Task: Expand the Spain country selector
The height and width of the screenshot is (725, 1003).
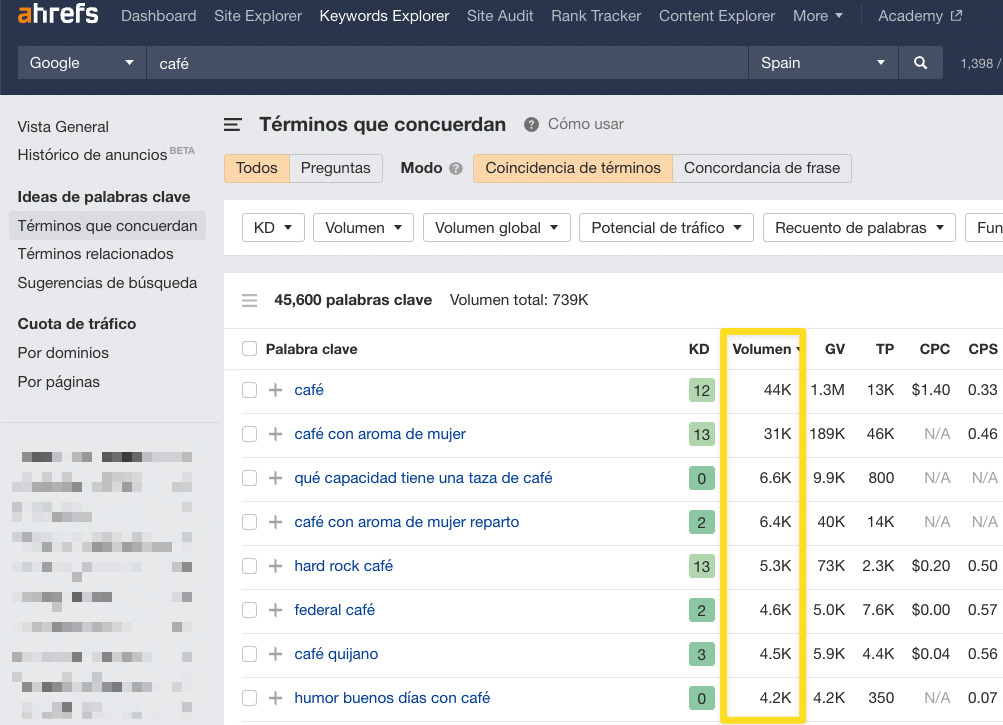Action: click(x=822, y=63)
